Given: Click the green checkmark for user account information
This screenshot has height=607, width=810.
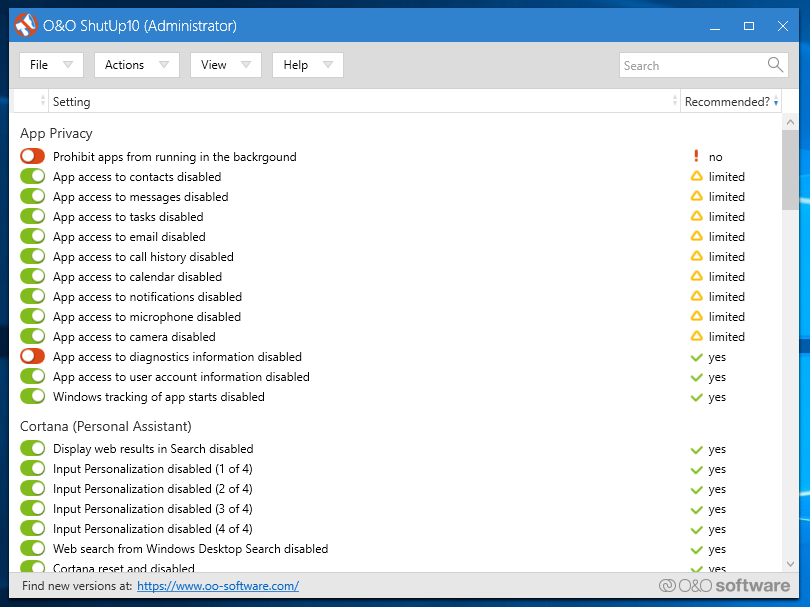Looking at the screenshot, I should coord(696,377).
